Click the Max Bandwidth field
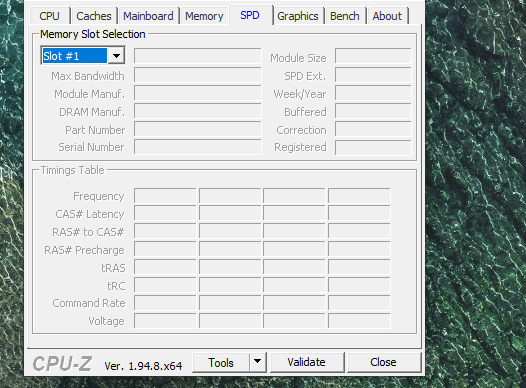526x388 pixels. pos(198,75)
